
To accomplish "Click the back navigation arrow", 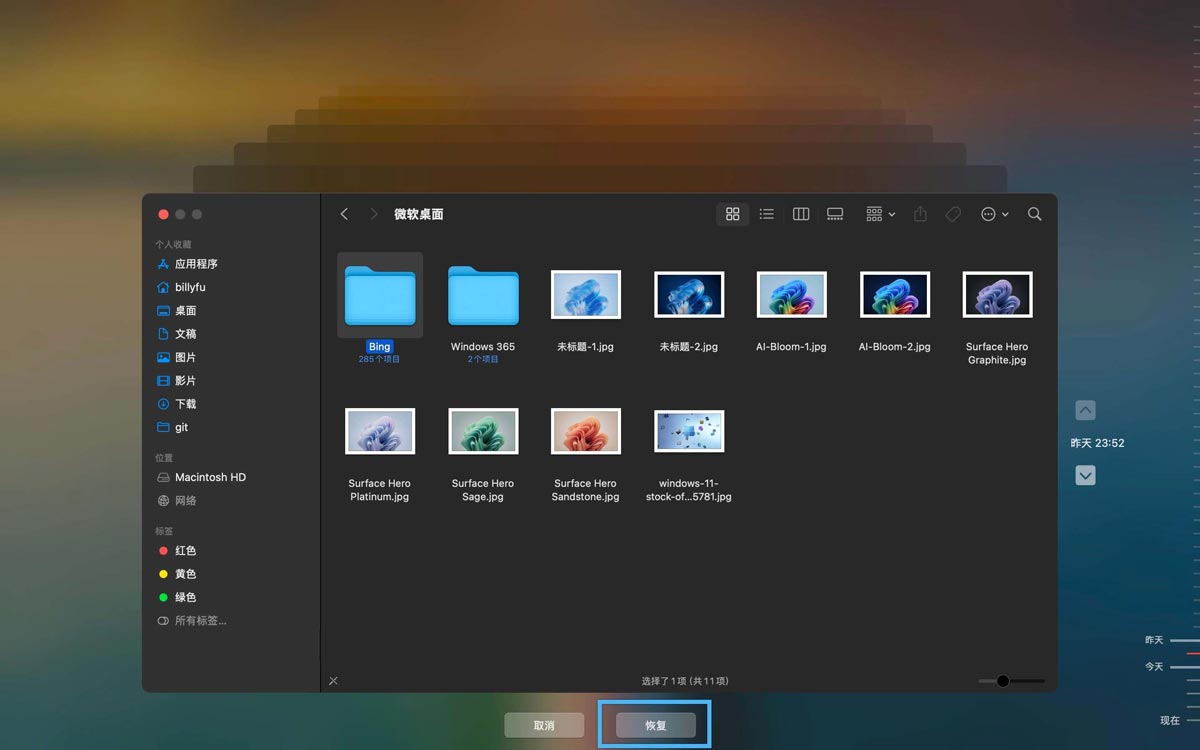I will 344,214.
